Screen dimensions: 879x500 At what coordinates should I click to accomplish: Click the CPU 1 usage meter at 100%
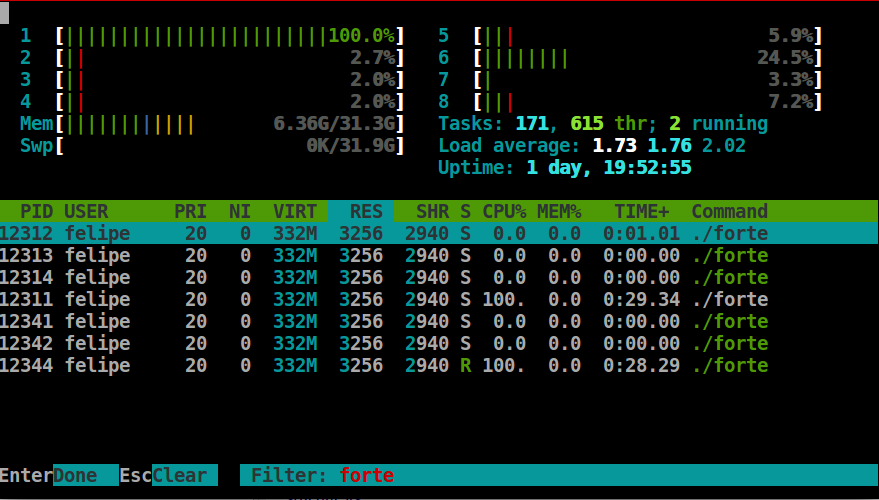click(230, 36)
